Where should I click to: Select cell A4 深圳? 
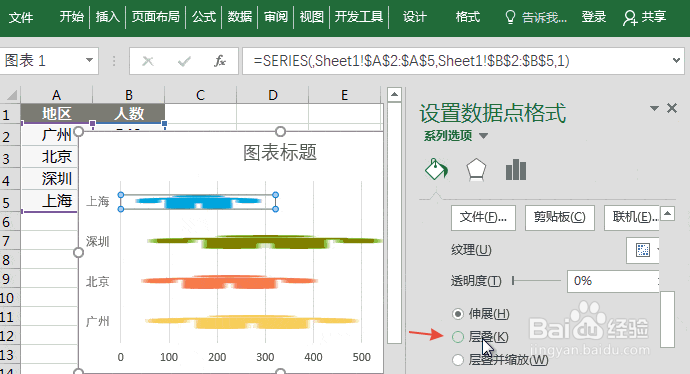click(49, 179)
